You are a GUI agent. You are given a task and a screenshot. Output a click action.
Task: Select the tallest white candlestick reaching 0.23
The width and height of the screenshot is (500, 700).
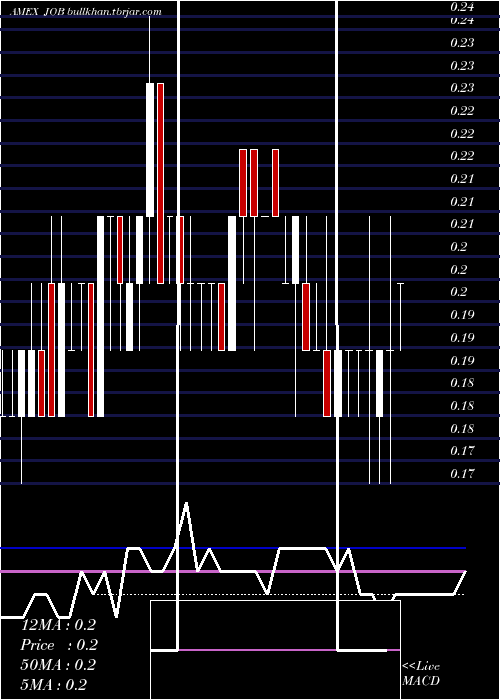pos(150,150)
